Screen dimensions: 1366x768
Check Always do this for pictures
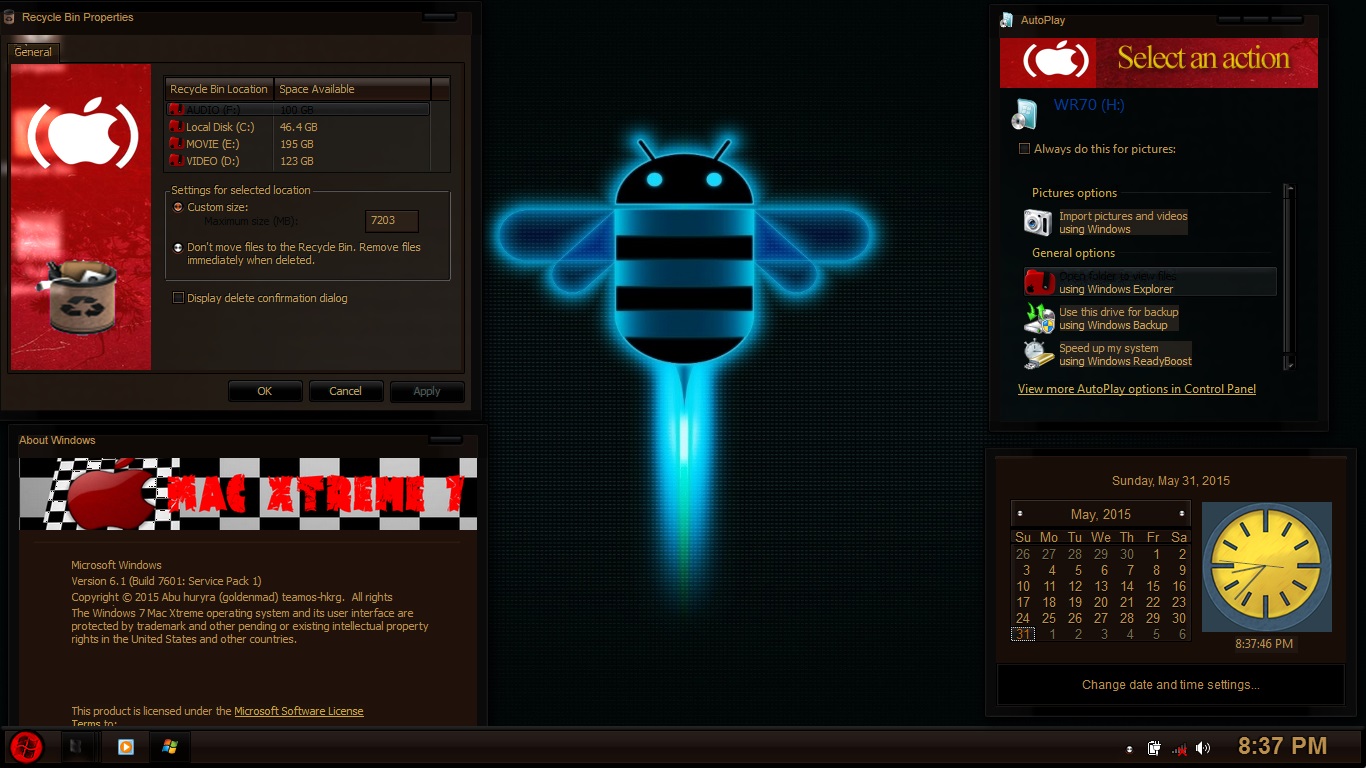[1024, 149]
